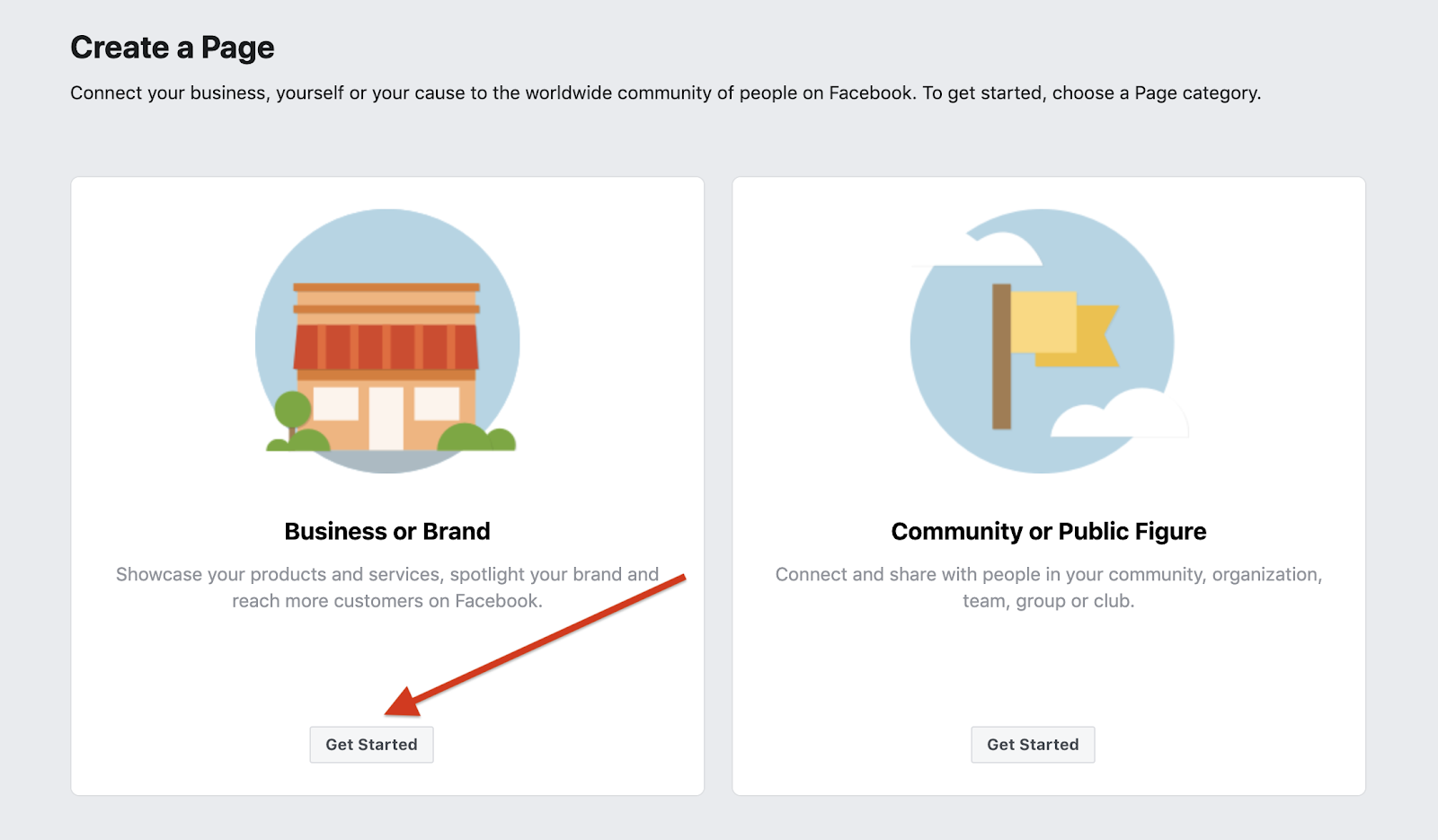1438x840 pixels.
Task: Select the Community or Public Figure heading
Action: click(1049, 531)
